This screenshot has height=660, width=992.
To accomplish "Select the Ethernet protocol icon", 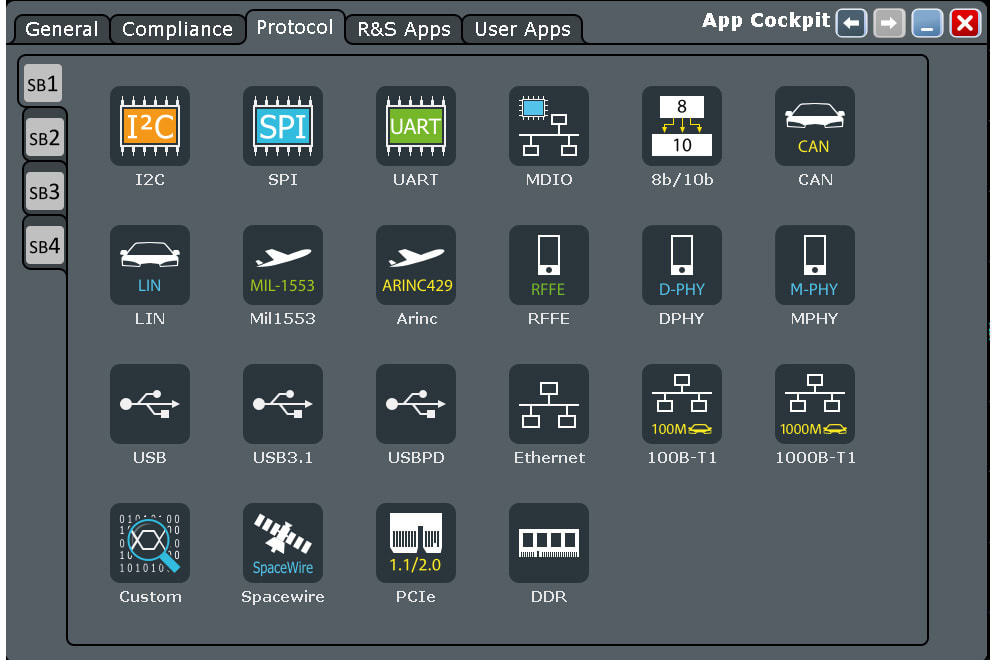I will pyautogui.click(x=548, y=404).
